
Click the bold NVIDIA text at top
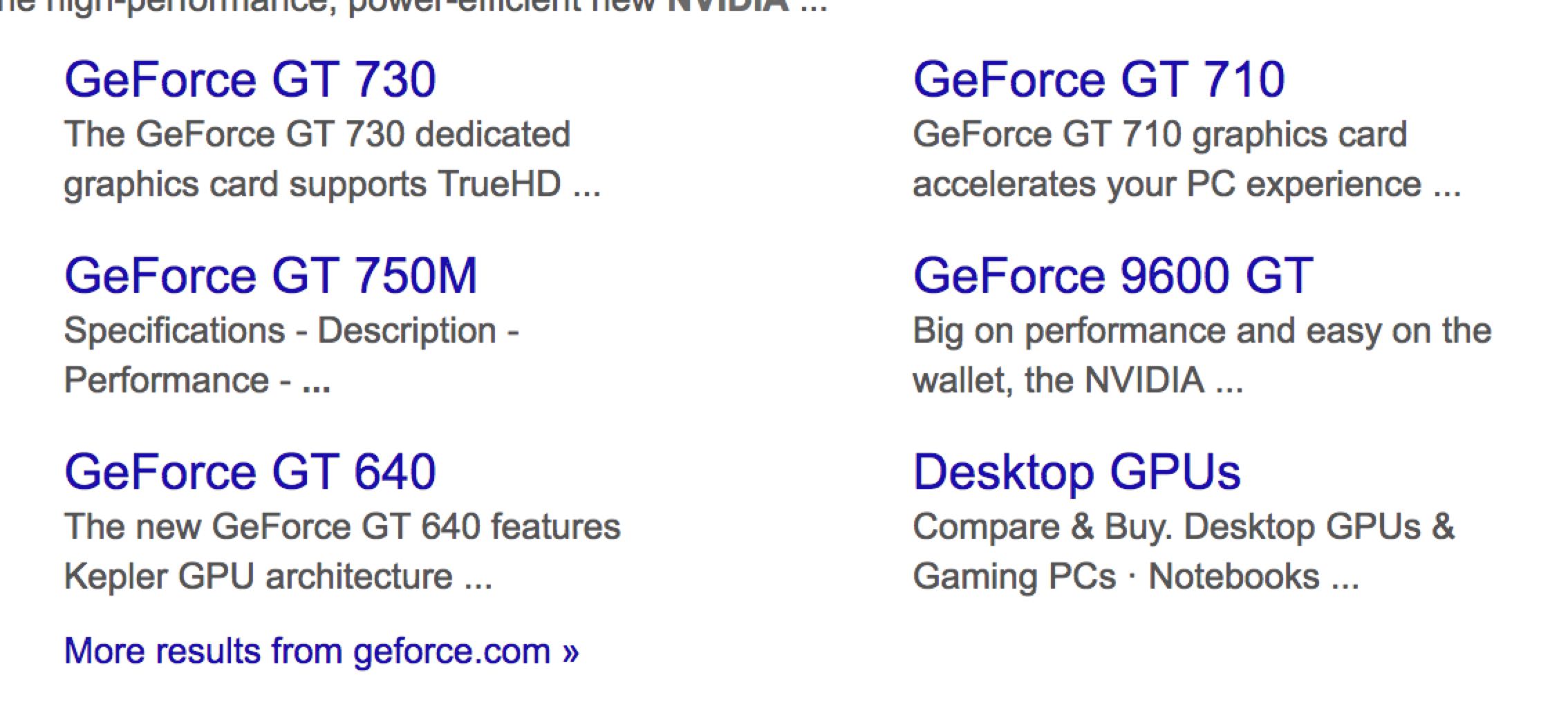[727, 6]
